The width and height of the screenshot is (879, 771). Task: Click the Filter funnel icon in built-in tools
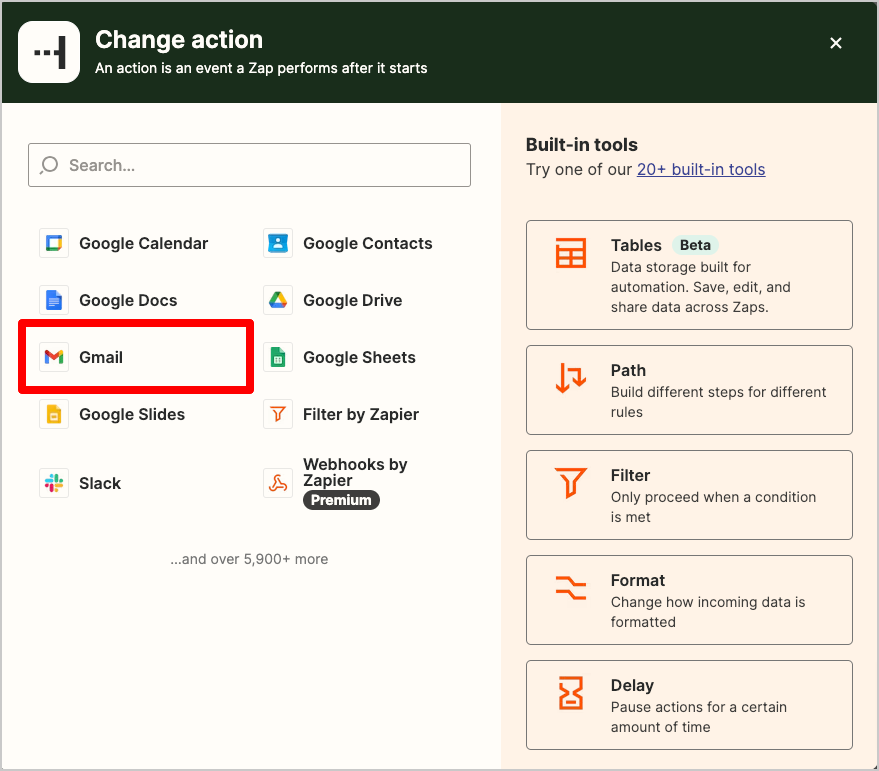pyautogui.click(x=571, y=482)
